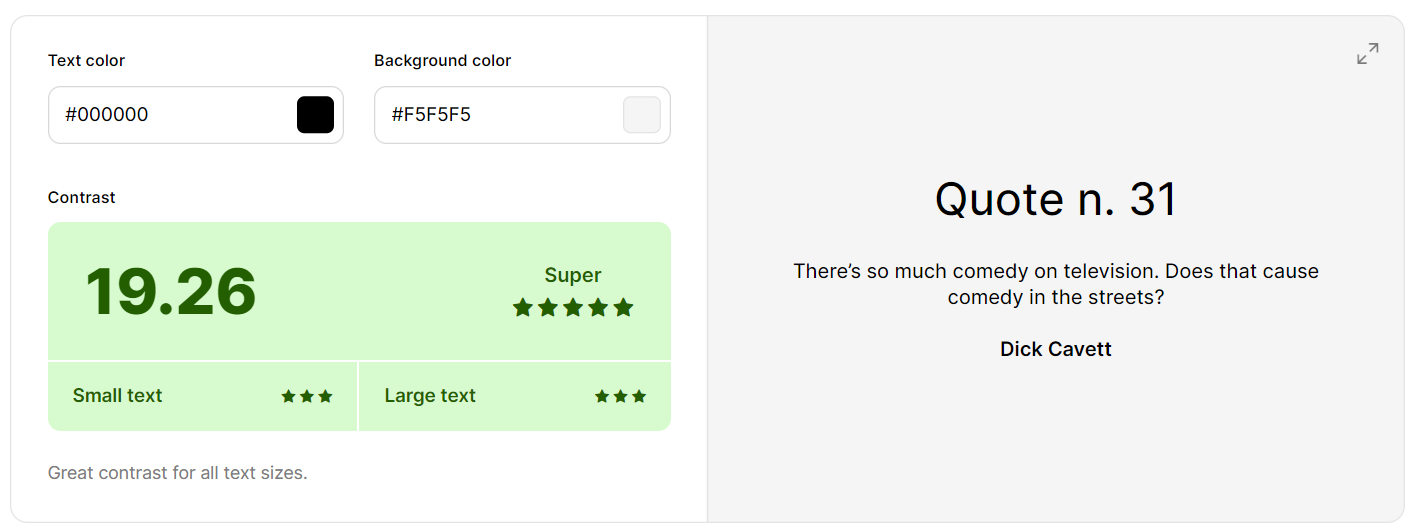Click the 19.26 contrast ratio value
Image resolution: width=1417 pixels, height=530 pixels.
[171, 292]
